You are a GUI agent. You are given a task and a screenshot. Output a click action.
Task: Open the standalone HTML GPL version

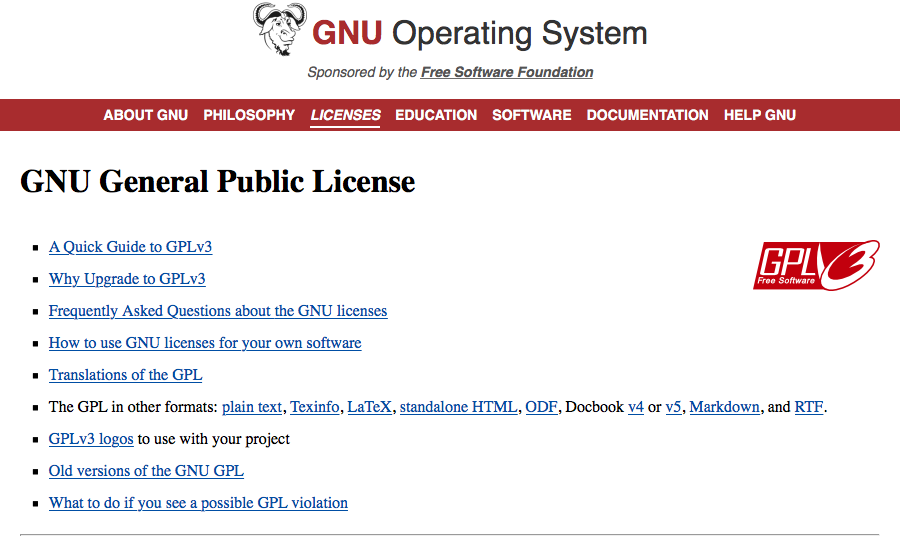pos(459,407)
